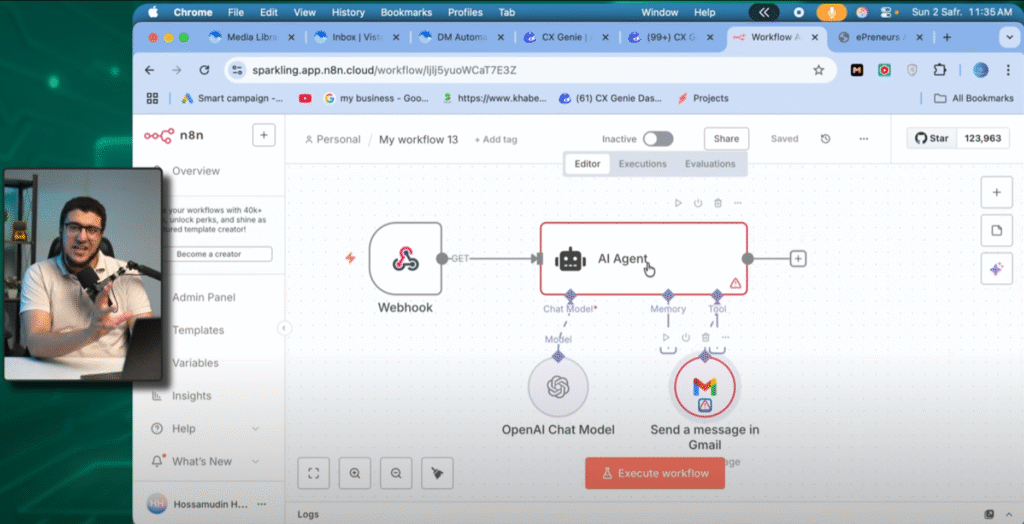Click the n8n logo
The height and width of the screenshot is (524, 1024).
pos(172,135)
